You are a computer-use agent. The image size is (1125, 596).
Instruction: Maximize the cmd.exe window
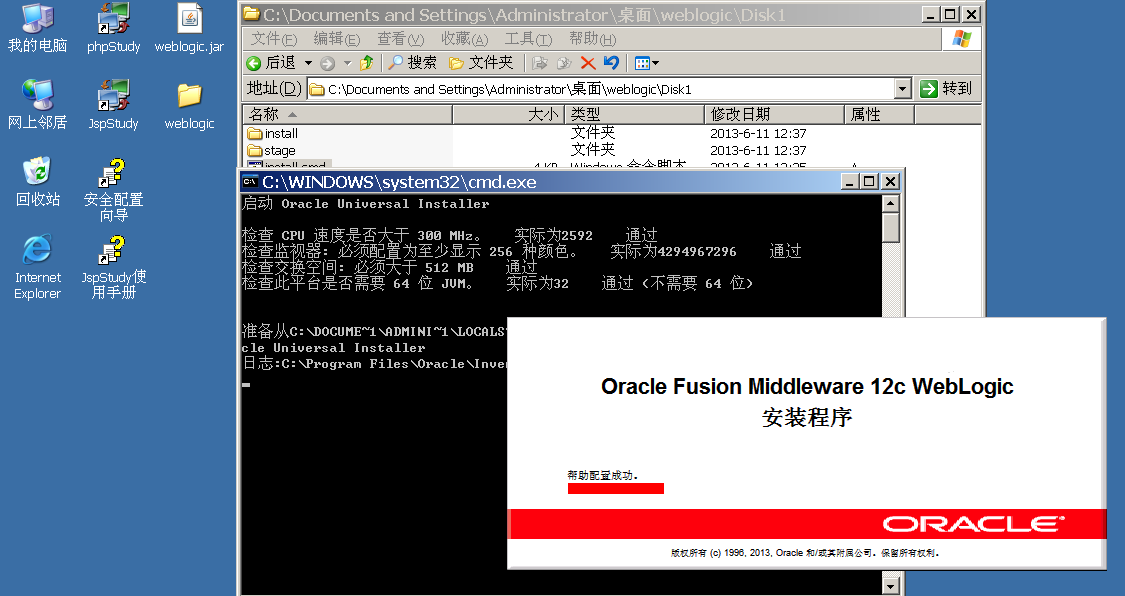tap(870, 181)
